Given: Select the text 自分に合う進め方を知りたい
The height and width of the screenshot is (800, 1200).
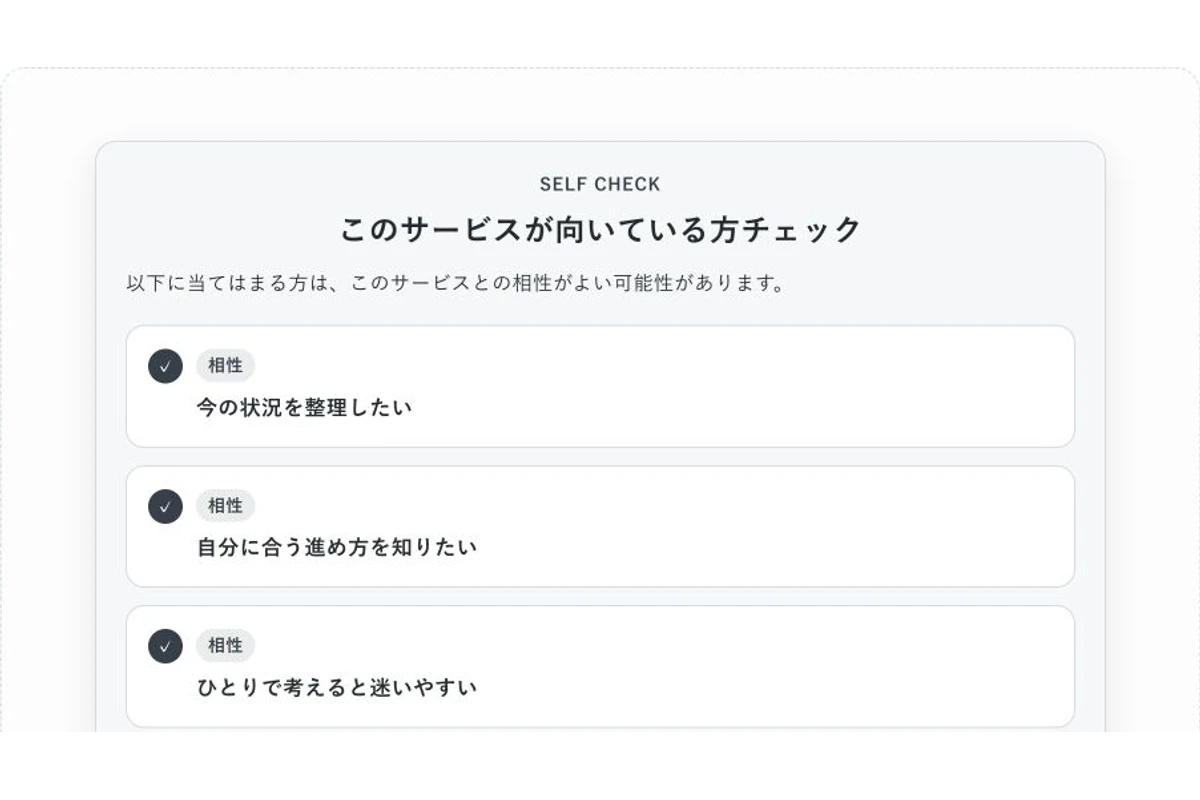Looking at the screenshot, I should coord(337,548).
